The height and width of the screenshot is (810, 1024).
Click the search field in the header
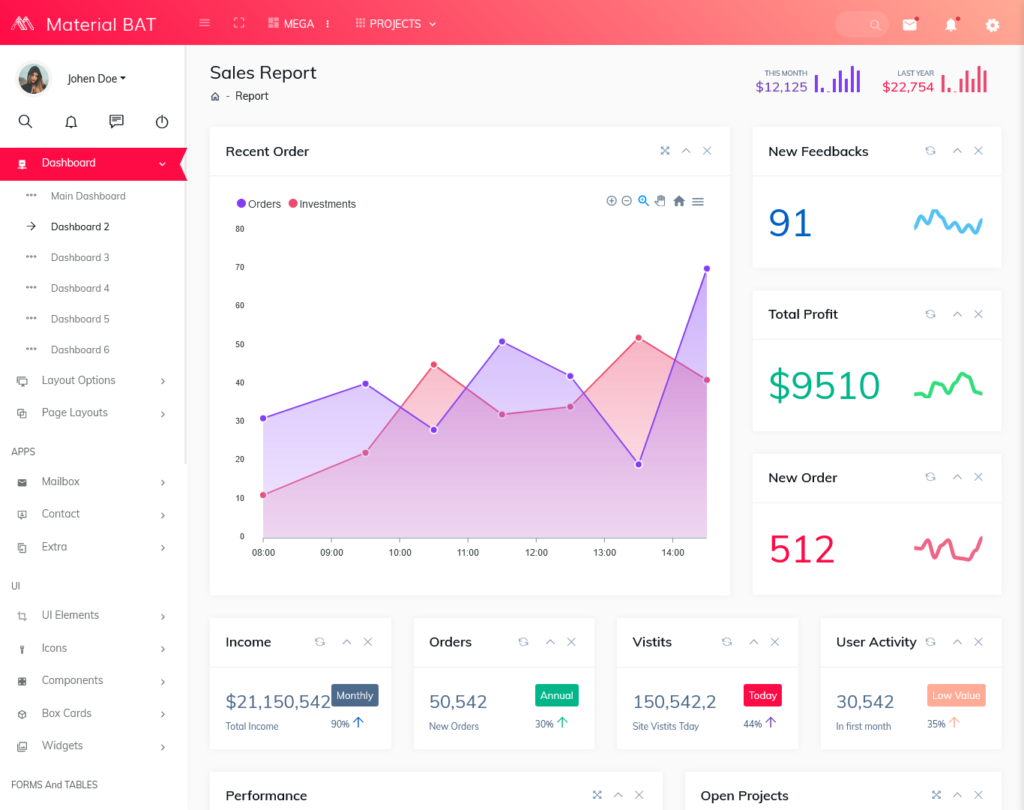(x=860, y=25)
